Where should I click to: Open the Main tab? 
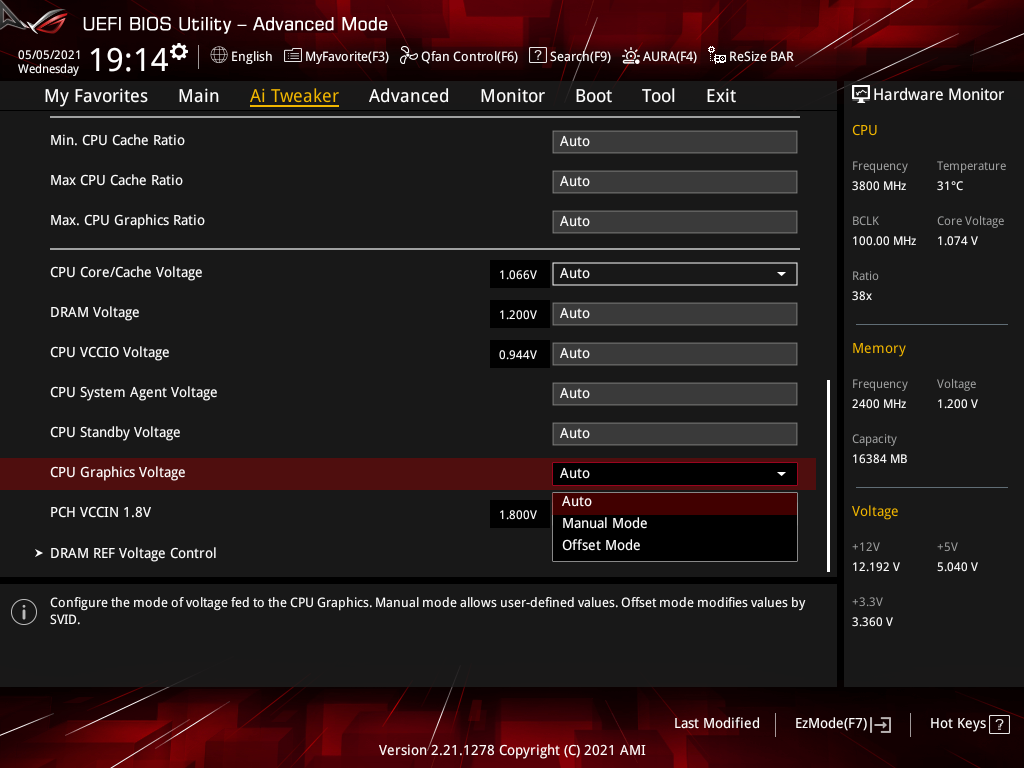point(199,96)
